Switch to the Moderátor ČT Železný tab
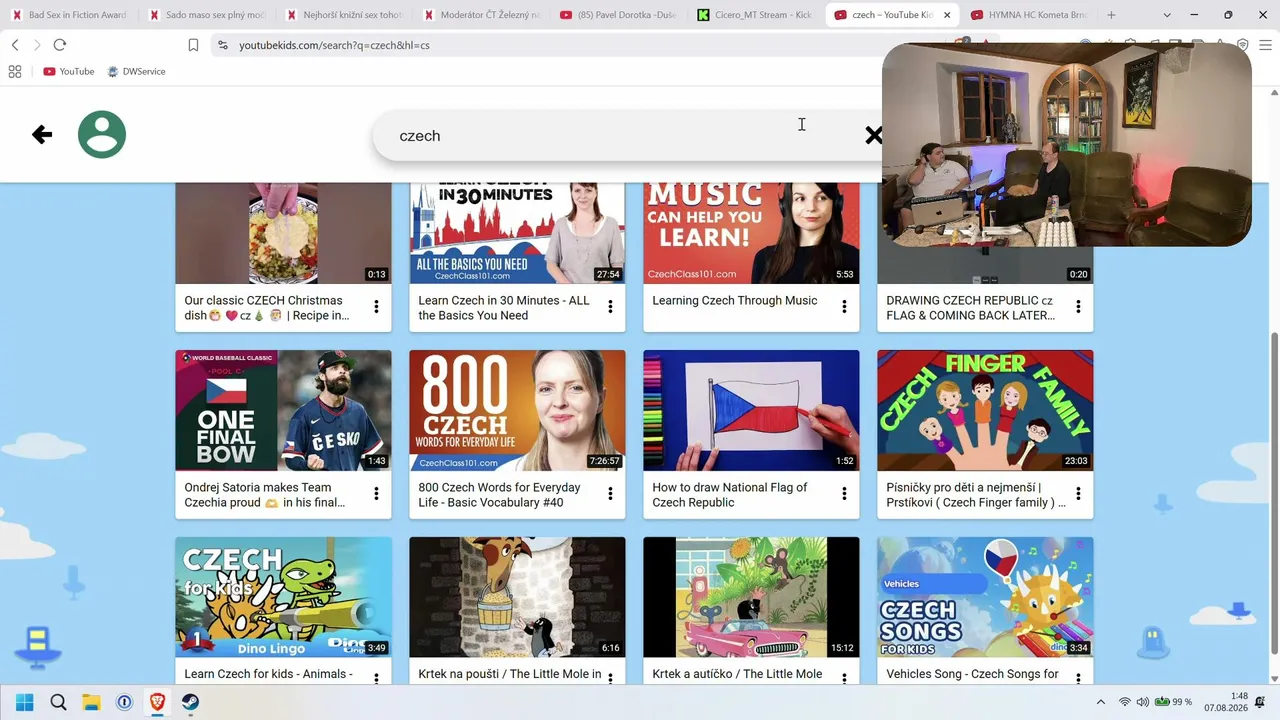Image resolution: width=1280 pixels, height=720 pixels. tap(480, 15)
